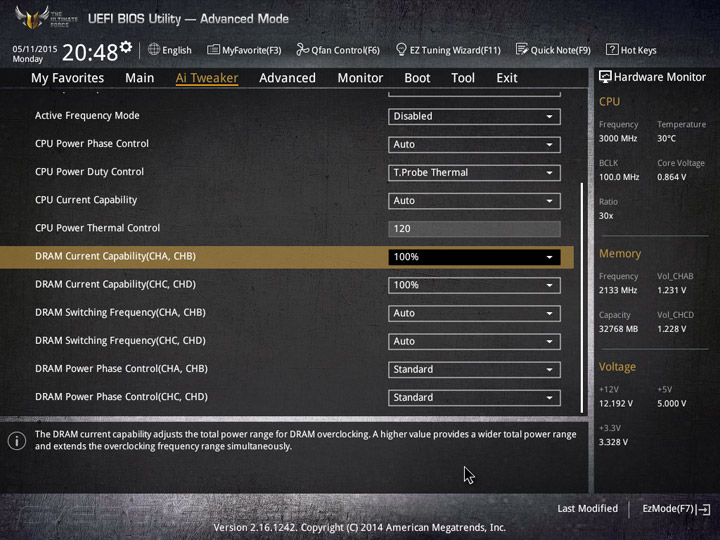The height and width of the screenshot is (540, 720).
Task: Click the Capacity 32768 MB value
Action: click(x=618, y=329)
